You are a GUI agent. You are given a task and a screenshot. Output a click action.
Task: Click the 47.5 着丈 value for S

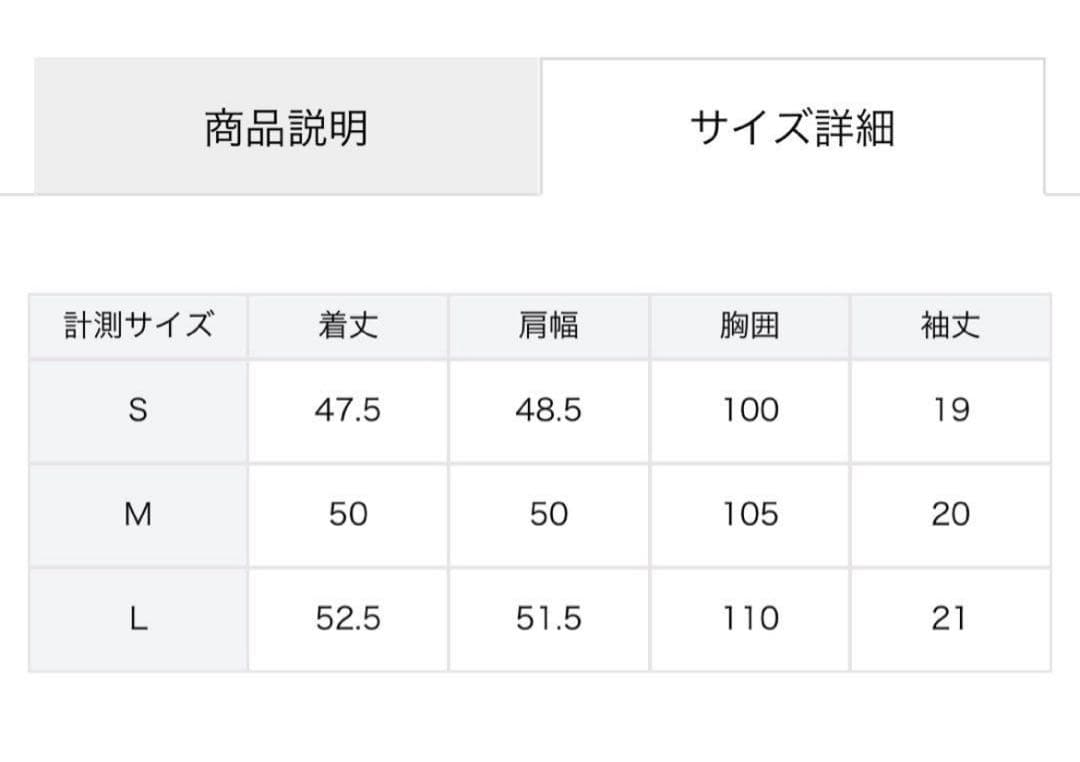click(349, 411)
